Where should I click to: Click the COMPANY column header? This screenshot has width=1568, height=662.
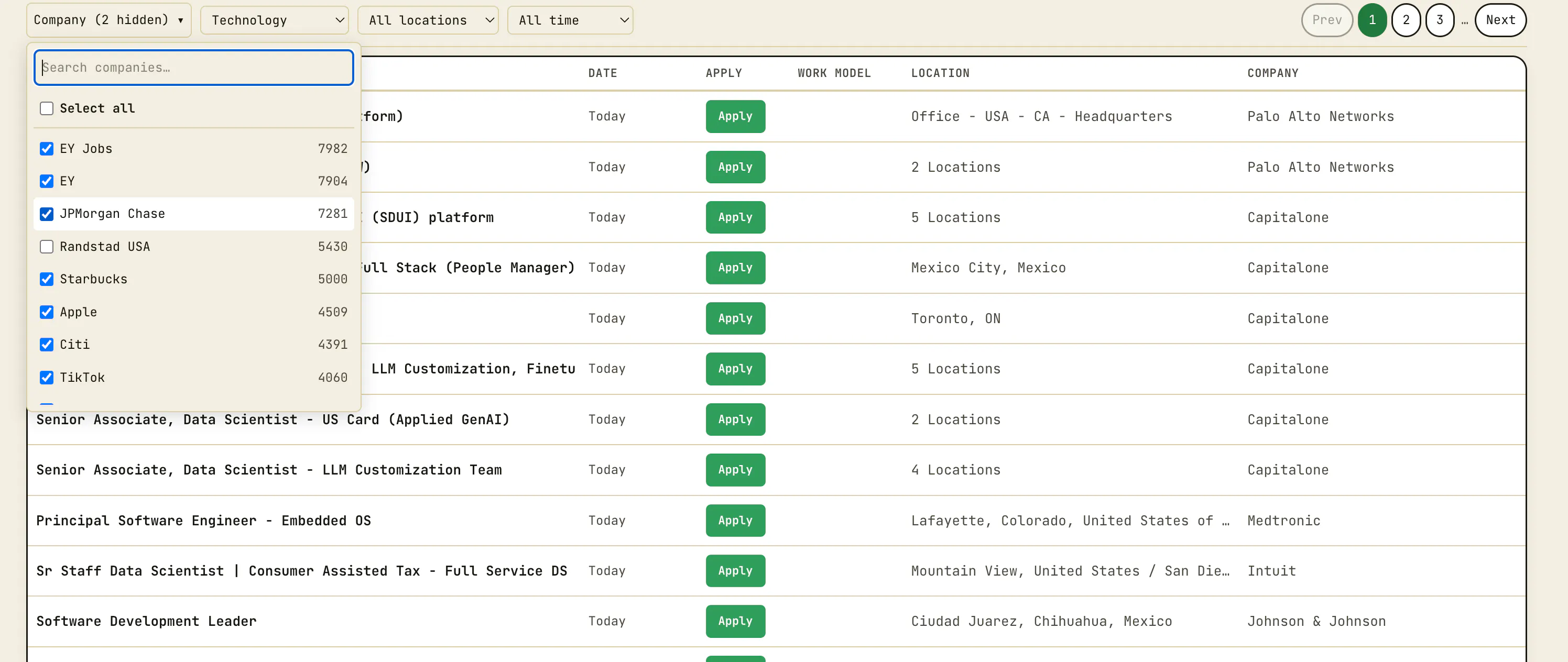[x=1273, y=73]
